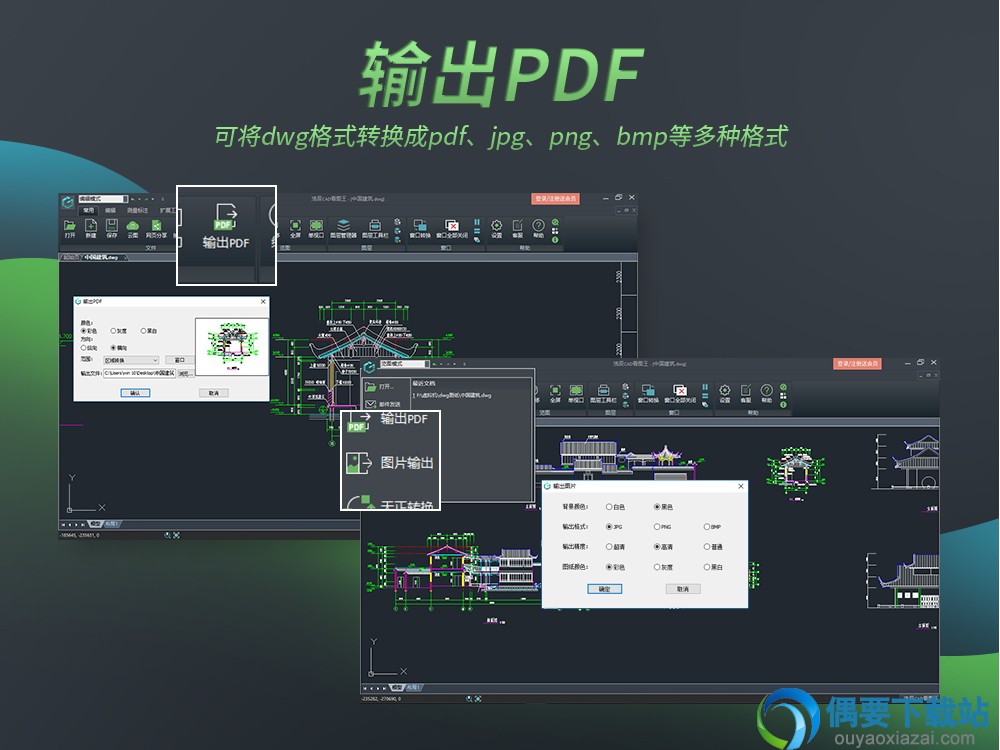
Task: Click 取消 button in 输出PDF dialog
Action: 214,393
